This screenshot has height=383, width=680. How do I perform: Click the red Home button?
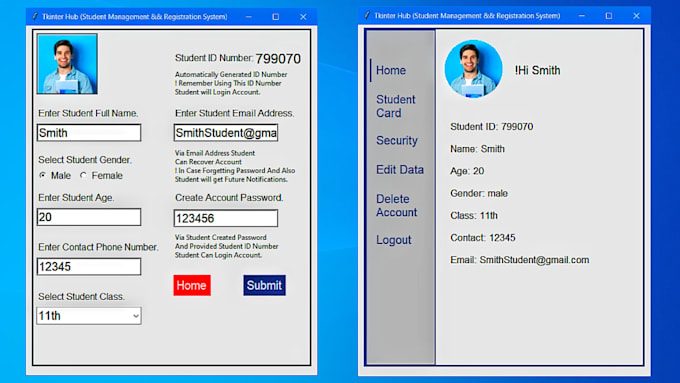coord(192,285)
